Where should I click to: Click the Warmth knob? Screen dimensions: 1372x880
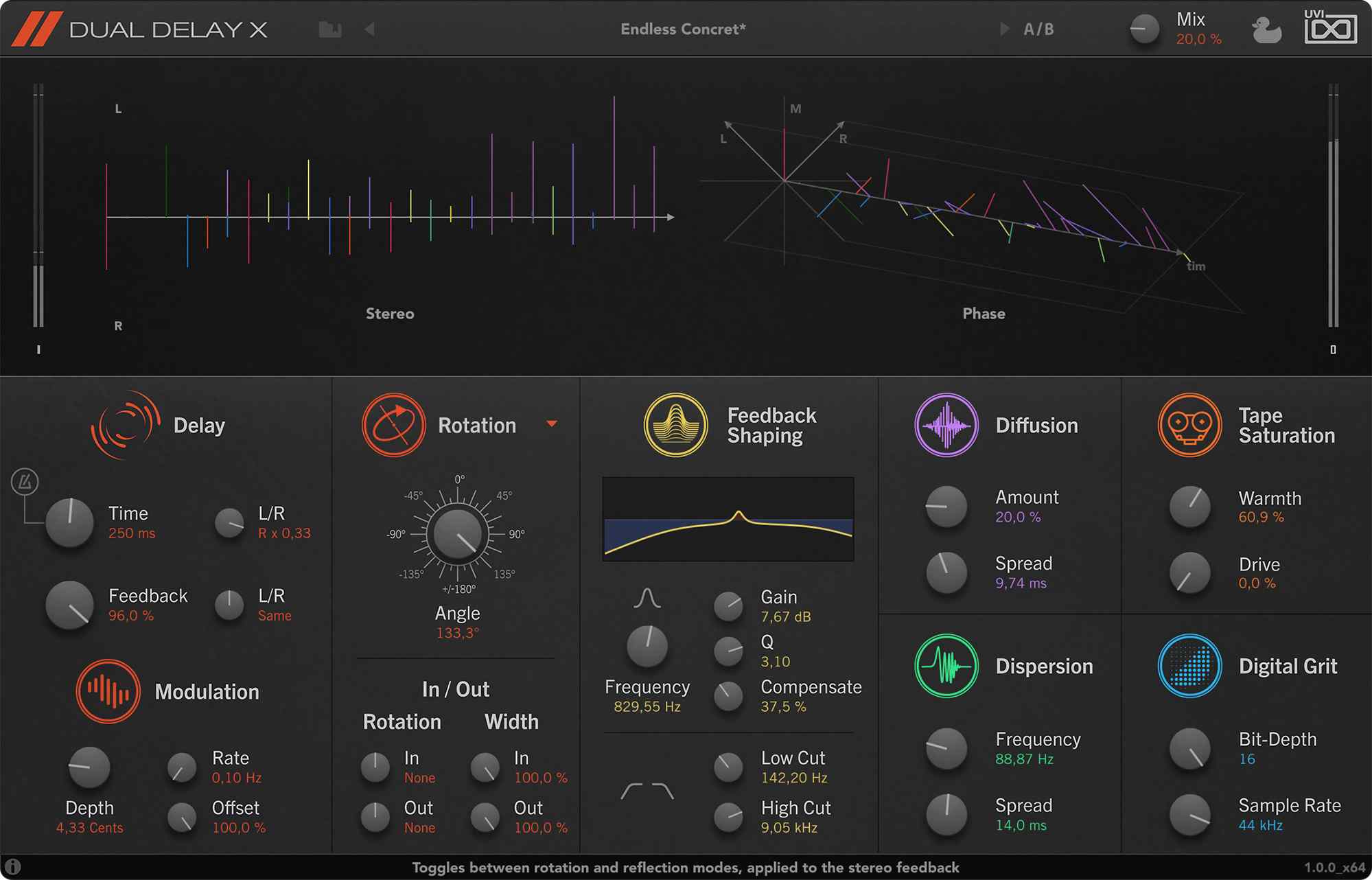tap(1190, 507)
